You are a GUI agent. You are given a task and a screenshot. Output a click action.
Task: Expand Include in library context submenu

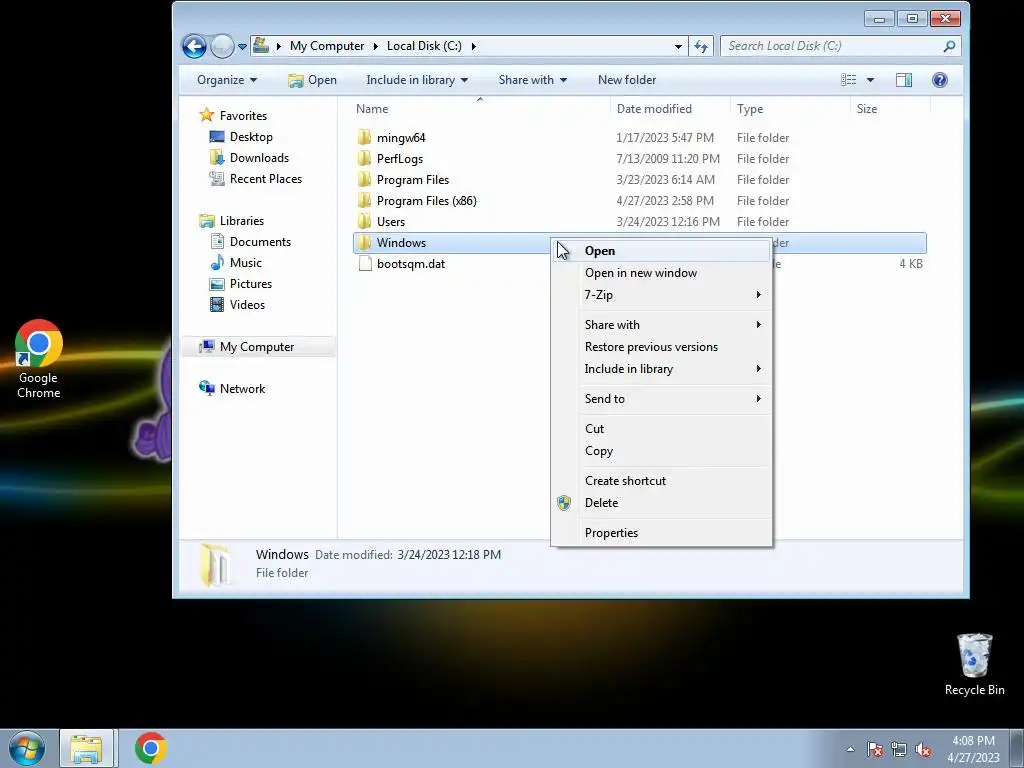coord(662,369)
